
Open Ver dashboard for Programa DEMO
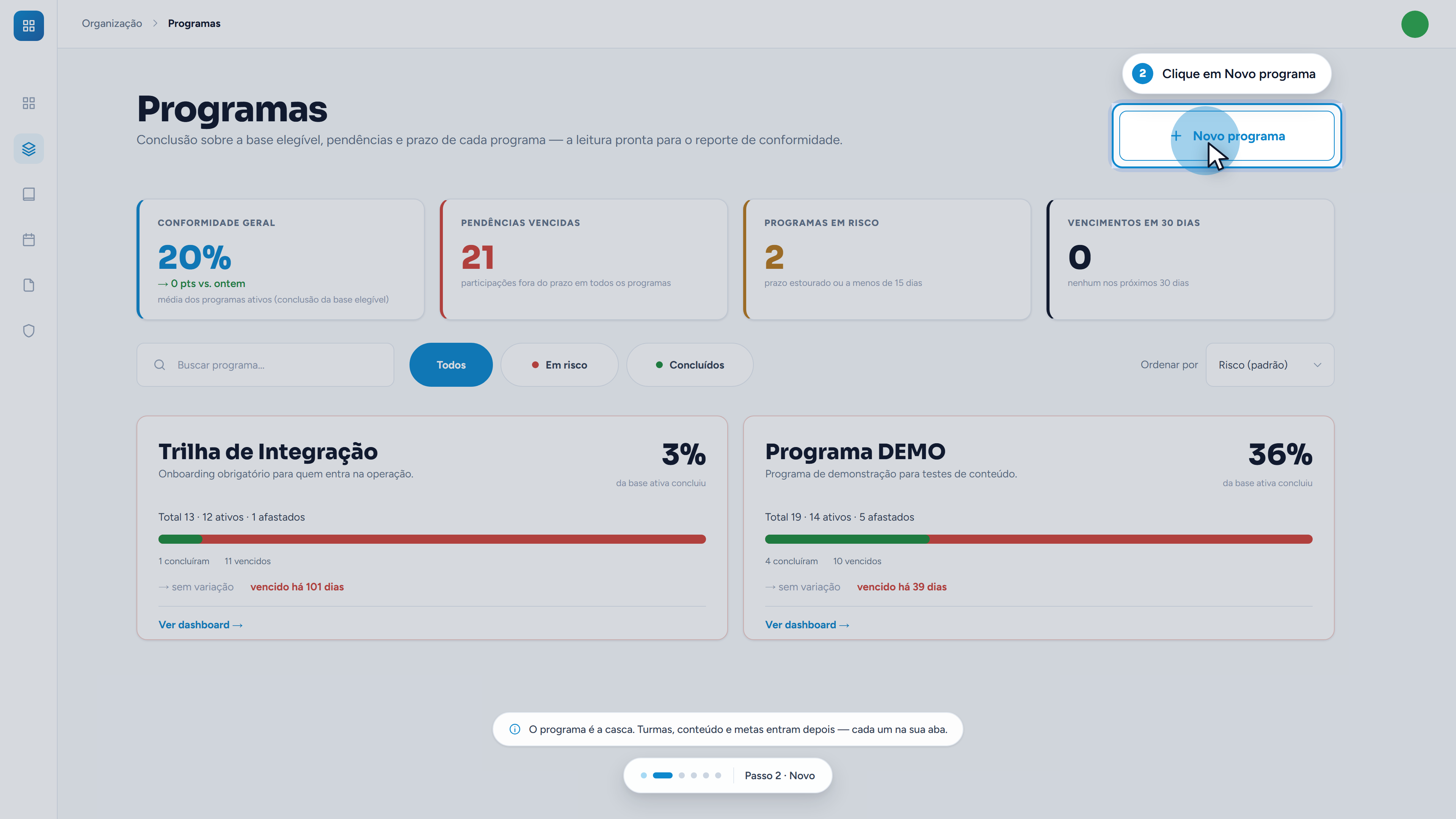807,624
